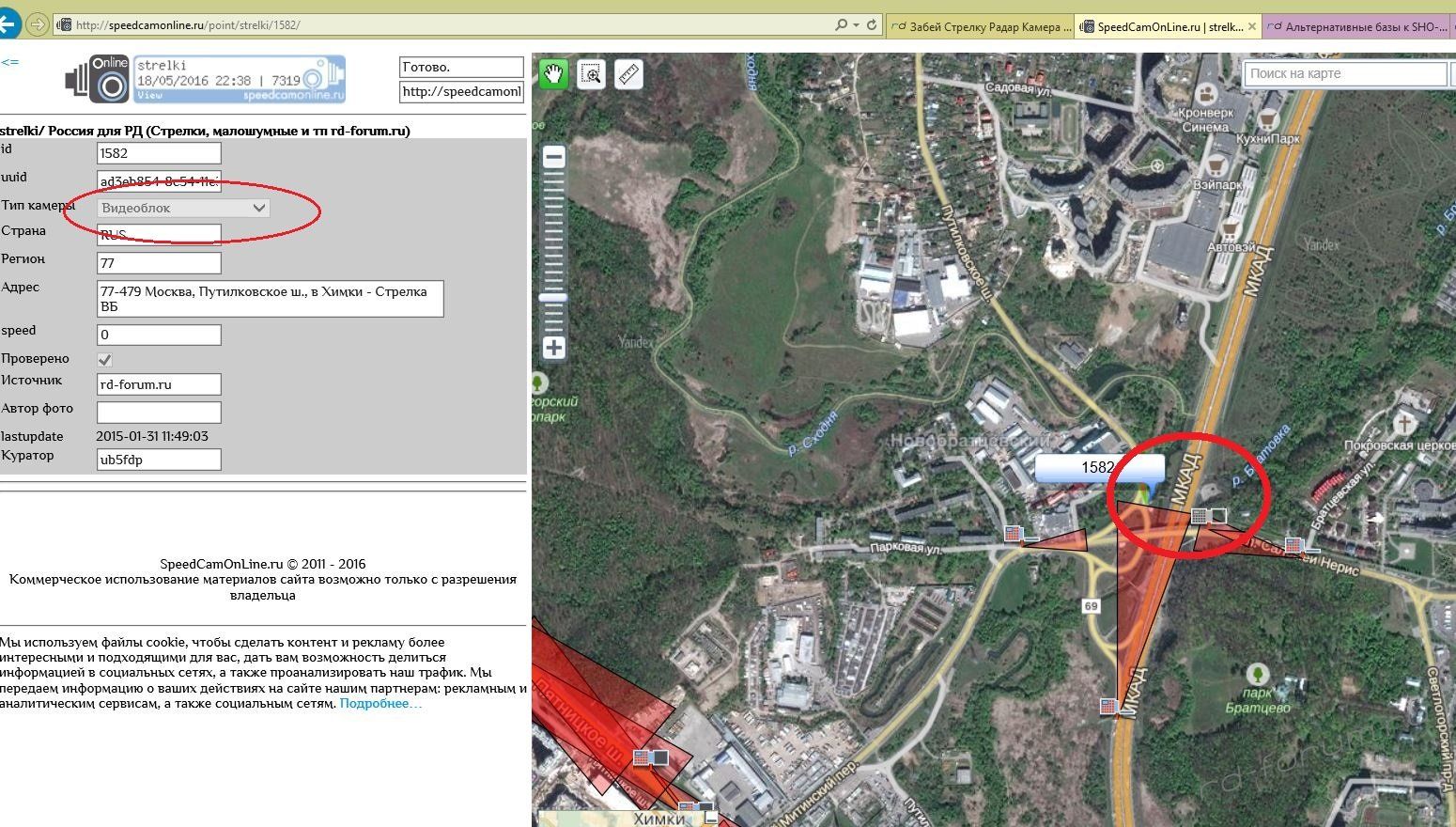This screenshot has height=827, width=1456.
Task: Click the camera marker on Парковая ул.
Action: coord(1013,534)
